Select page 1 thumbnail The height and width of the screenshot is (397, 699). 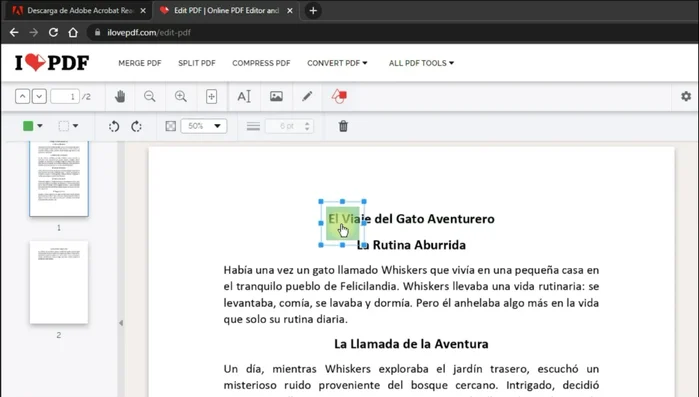(x=59, y=178)
